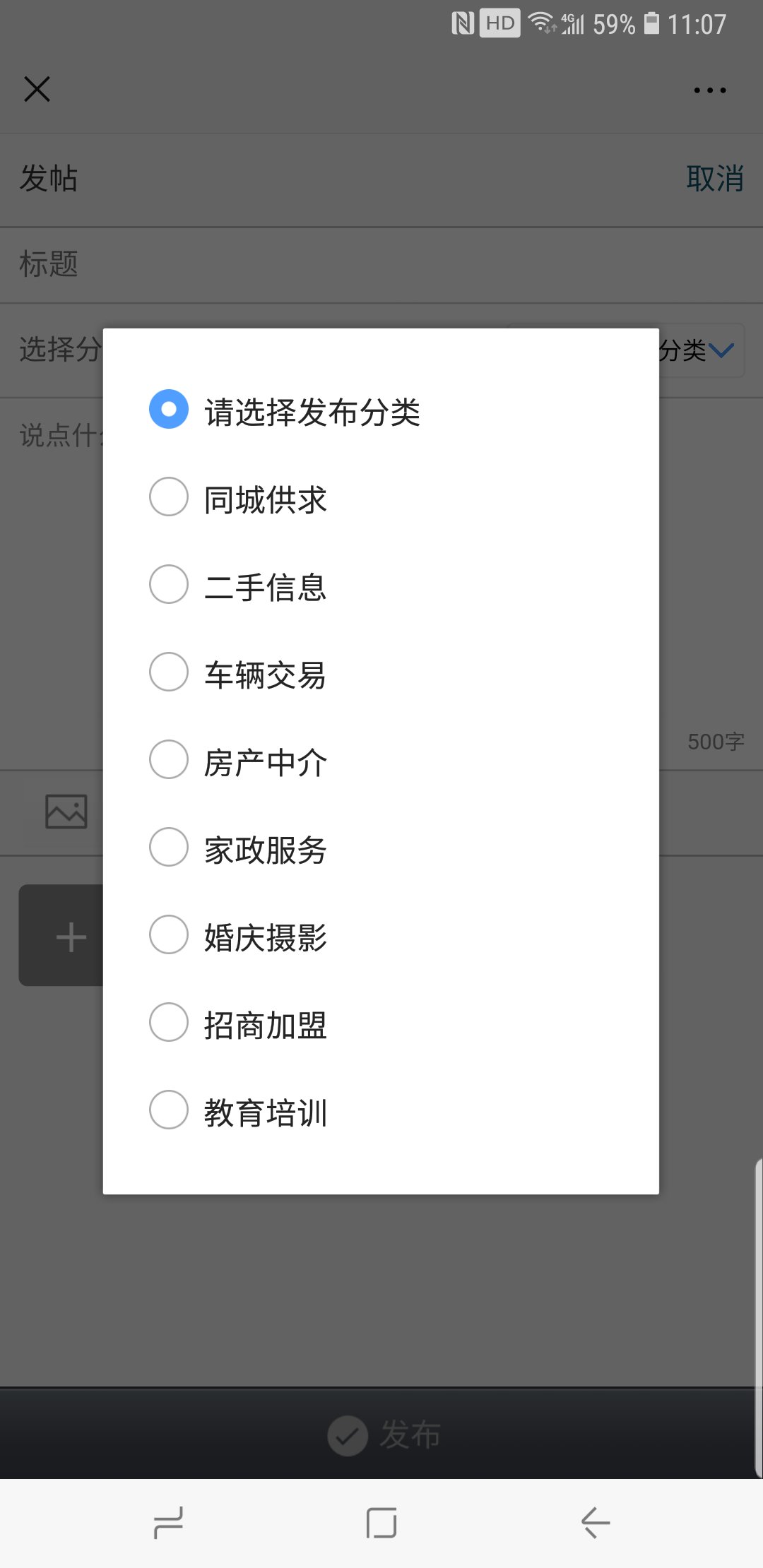The width and height of the screenshot is (763, 1568).
Task: Open the three-dot overflow menu
Action: pos(709,90)
